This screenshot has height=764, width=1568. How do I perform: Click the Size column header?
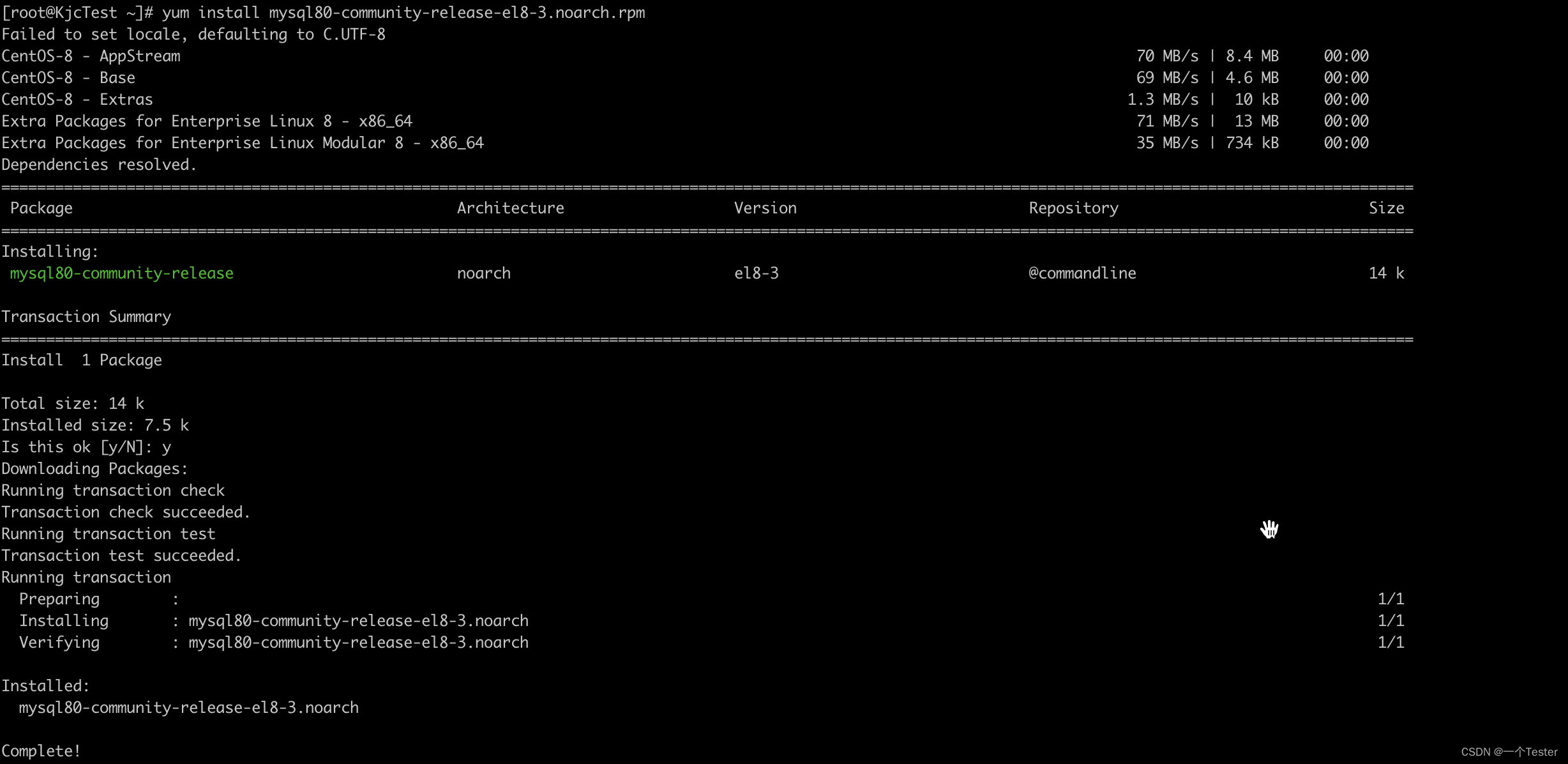pyautogui.click(x=1385, y=208)
